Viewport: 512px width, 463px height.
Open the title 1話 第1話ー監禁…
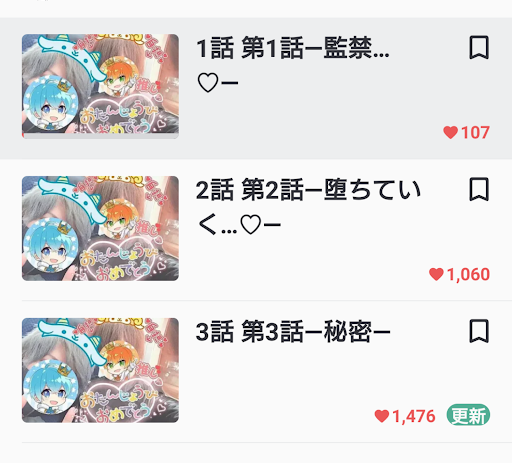[x=293, y=65]
